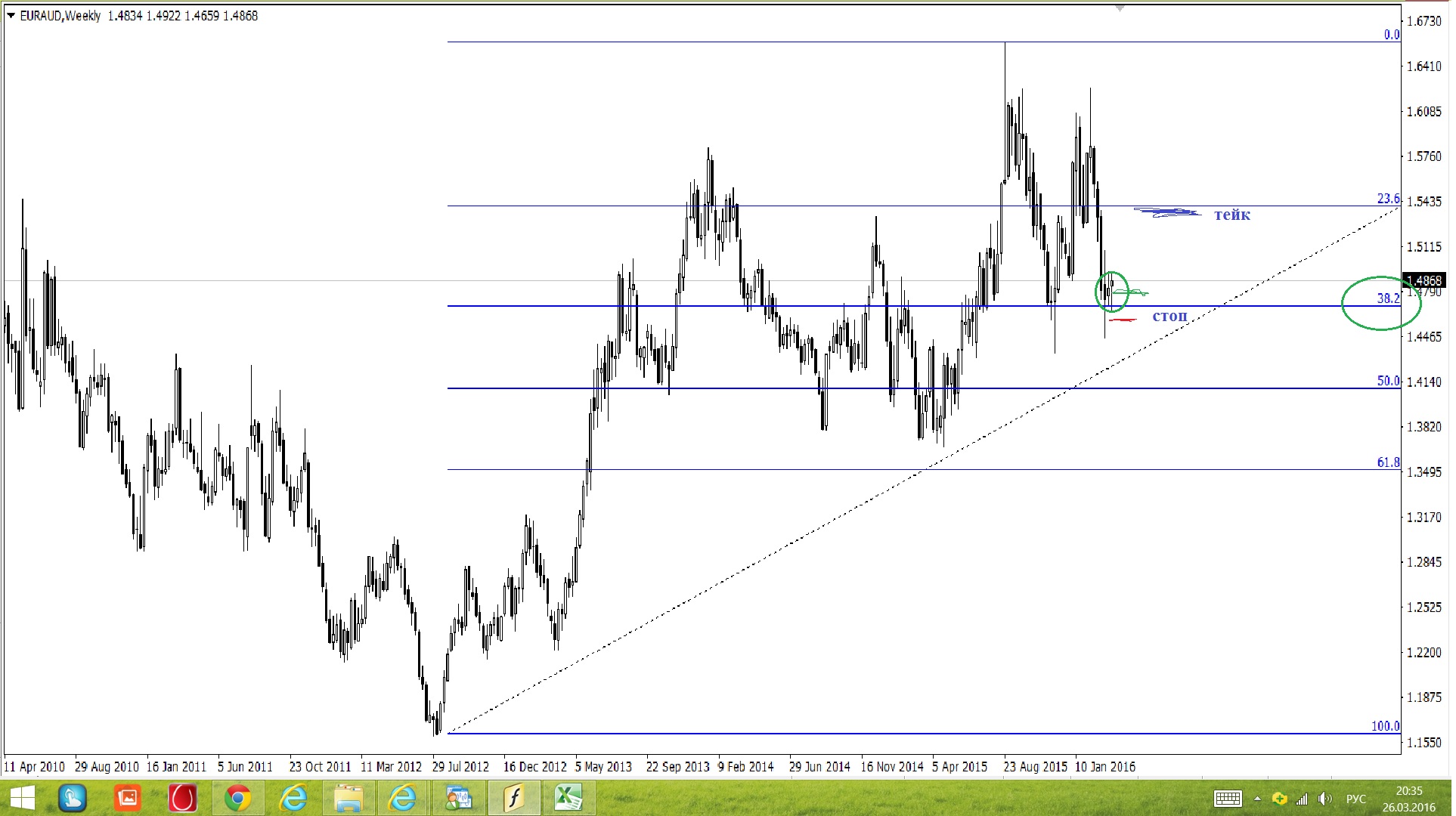Switch to Google Chrome in the taskbar

point(237,798)
